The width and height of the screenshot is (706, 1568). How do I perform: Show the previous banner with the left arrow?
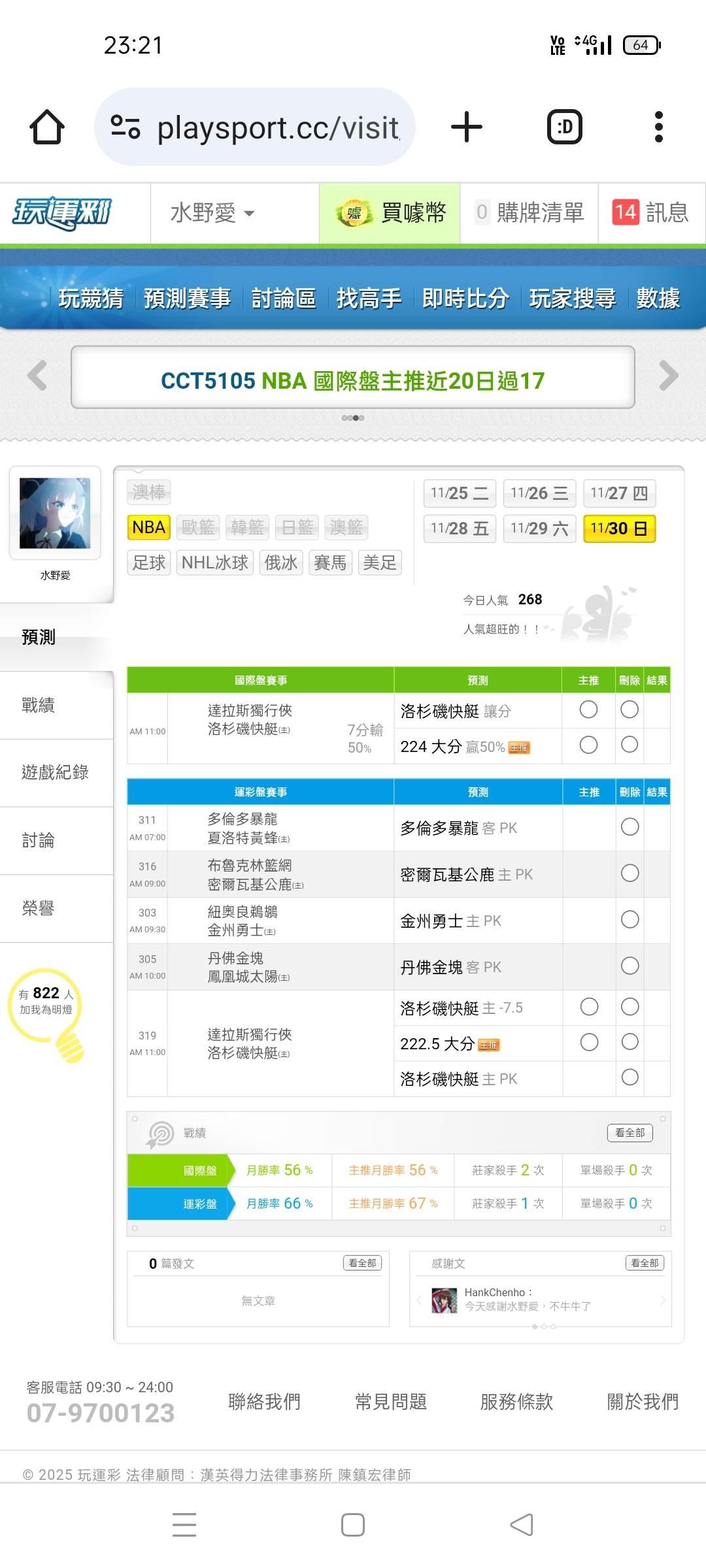pyautogui.click(x=37, y=376)
